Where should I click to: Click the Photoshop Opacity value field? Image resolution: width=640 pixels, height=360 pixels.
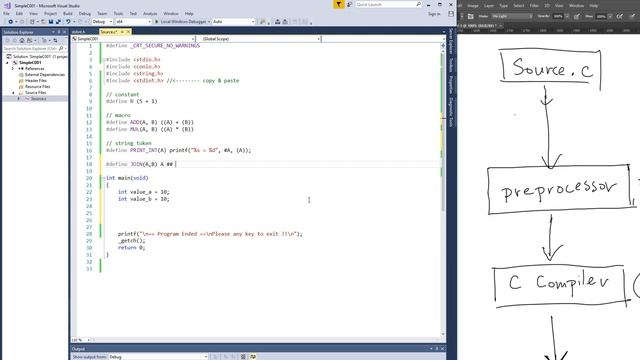coord(558,16)
